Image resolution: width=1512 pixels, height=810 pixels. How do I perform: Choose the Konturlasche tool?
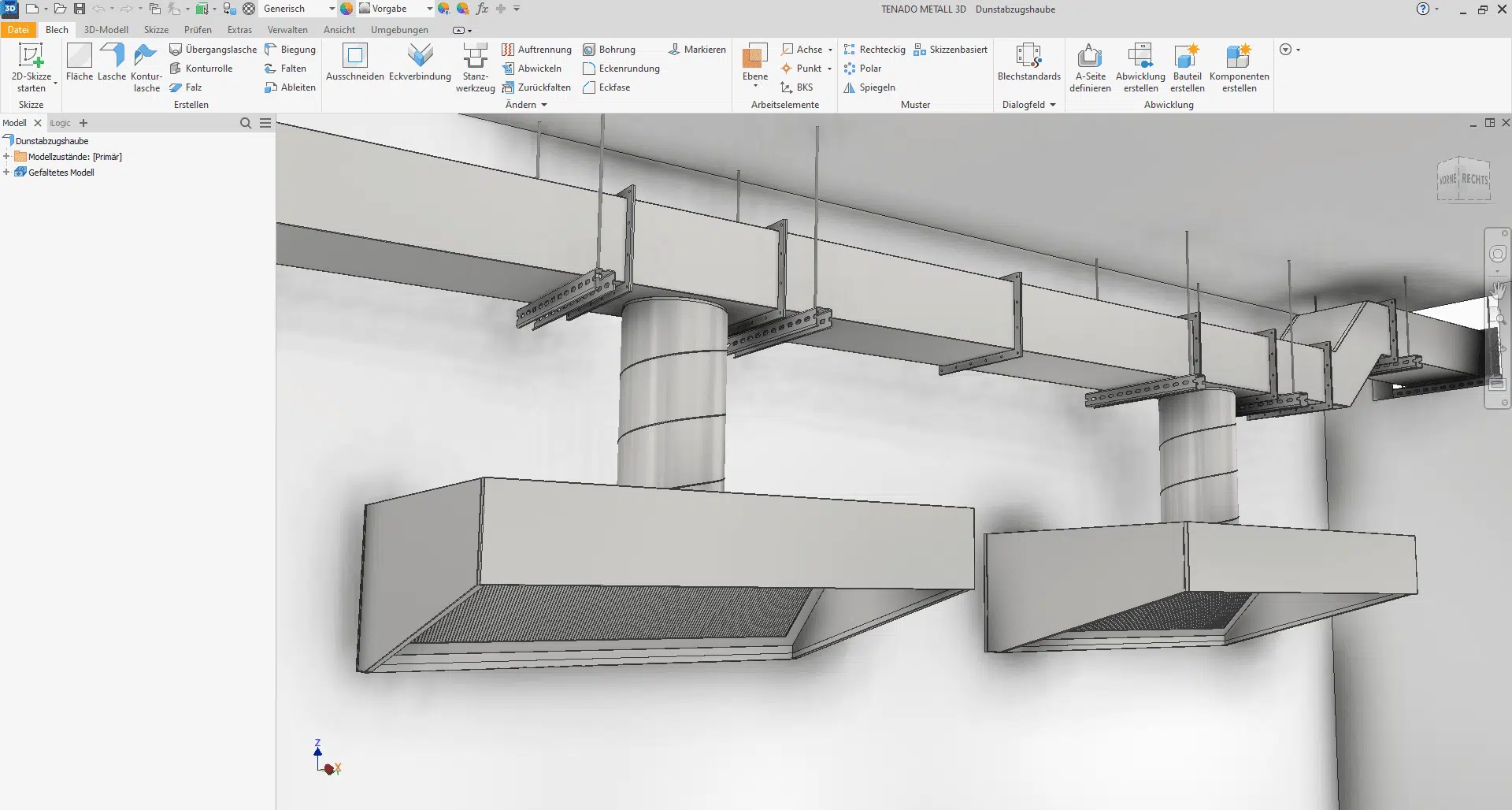(x=146, y=68)
